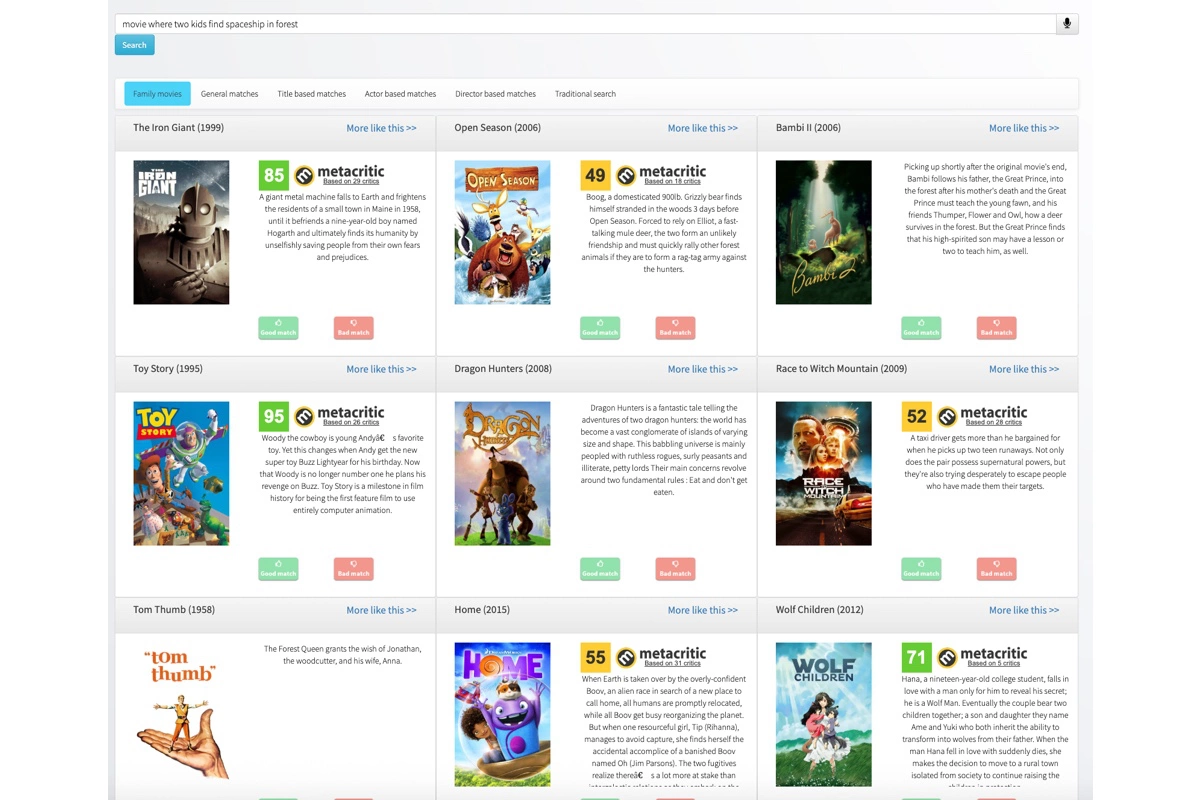Image resolution: width=1200 pixels, height=800 pixels.
Task: Mark The Iron Giant as Good match
Action: (278, 328)
